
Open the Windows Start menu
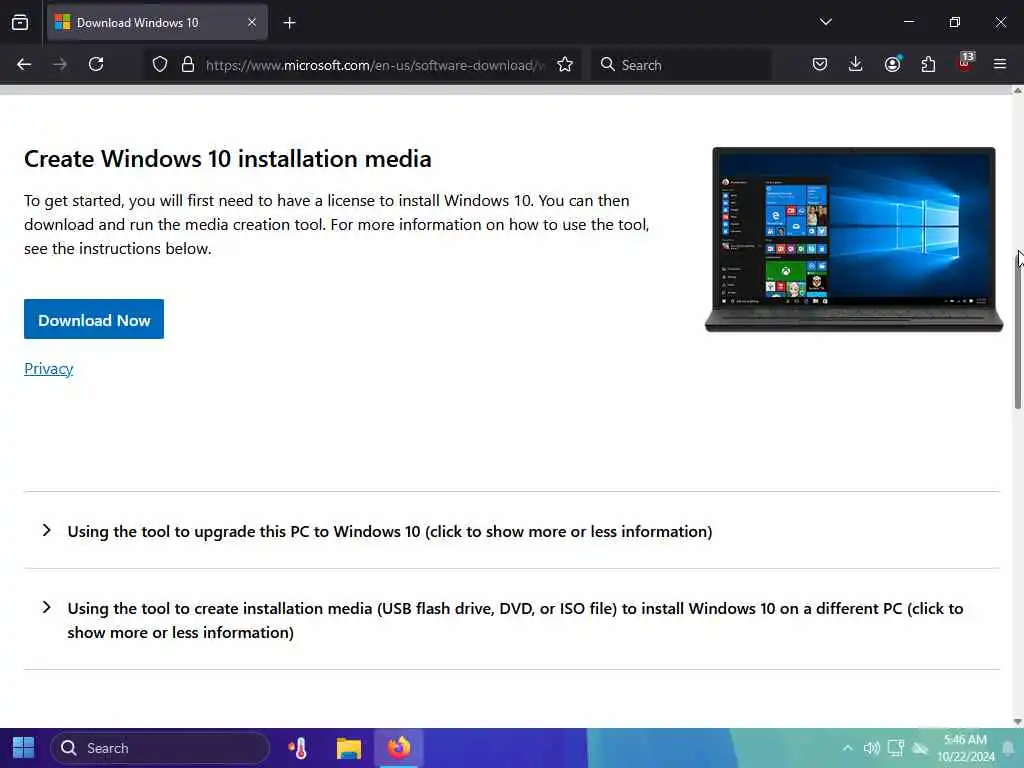pyautogui.click(x=24, y=748)
